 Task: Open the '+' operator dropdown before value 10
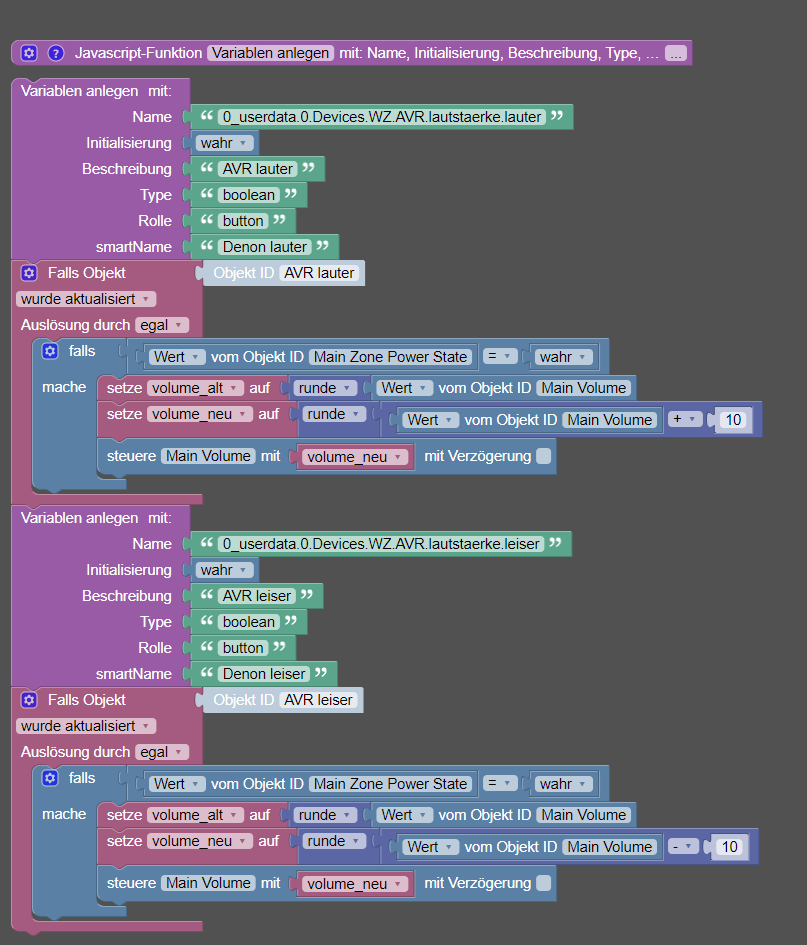point(685,419)
